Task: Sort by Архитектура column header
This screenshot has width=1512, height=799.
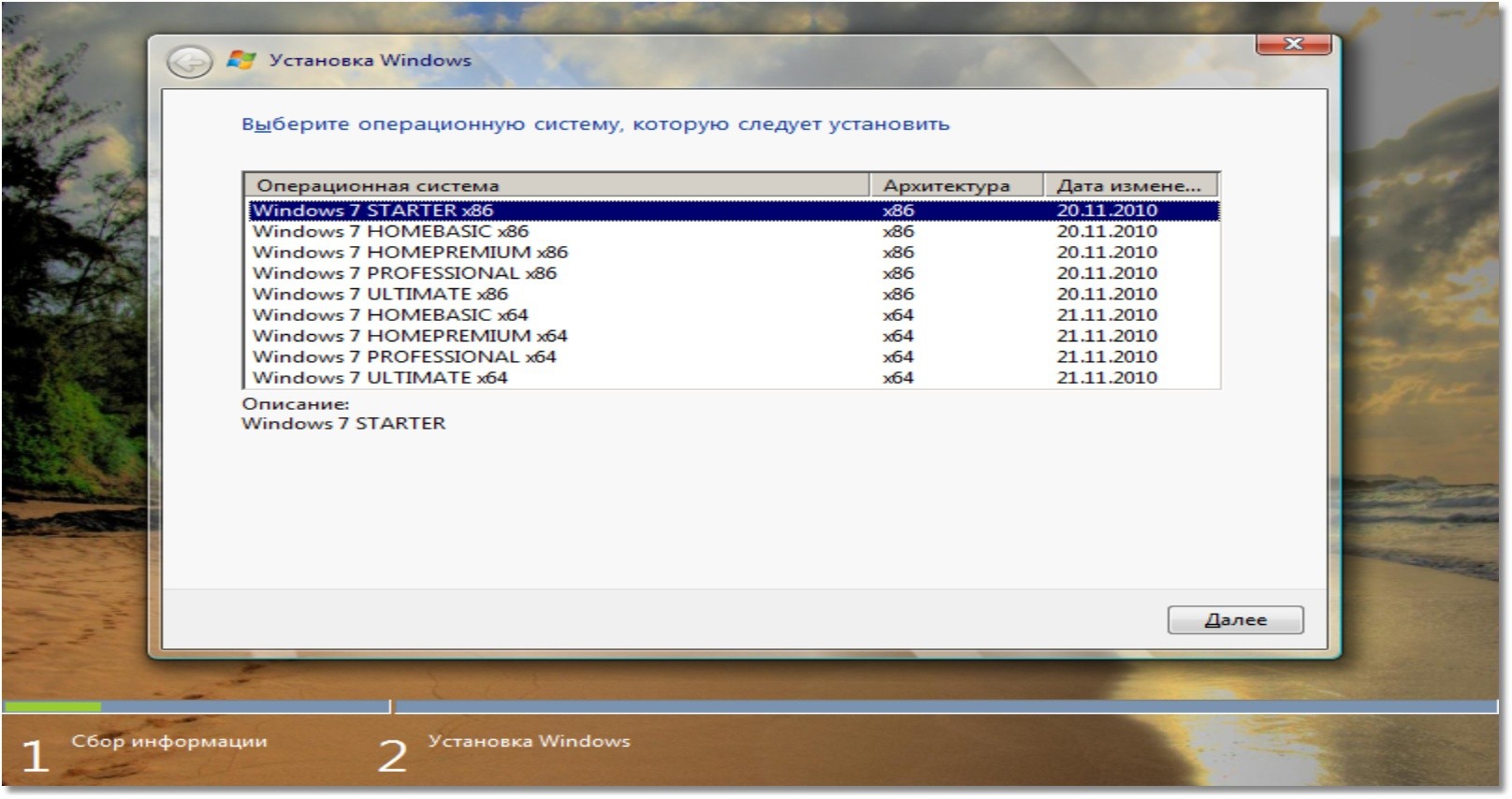Action: (x=956, y=185)
